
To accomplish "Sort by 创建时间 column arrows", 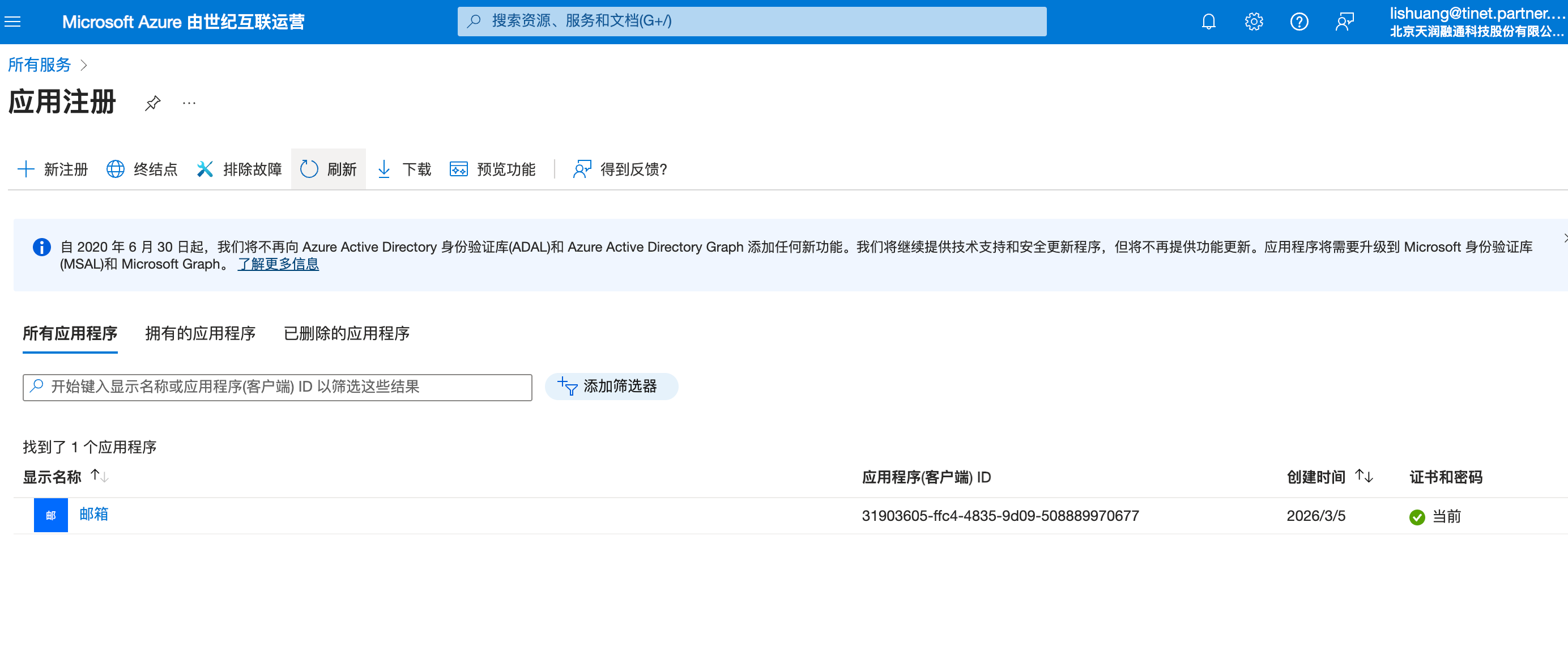I will pos(1364,476).
